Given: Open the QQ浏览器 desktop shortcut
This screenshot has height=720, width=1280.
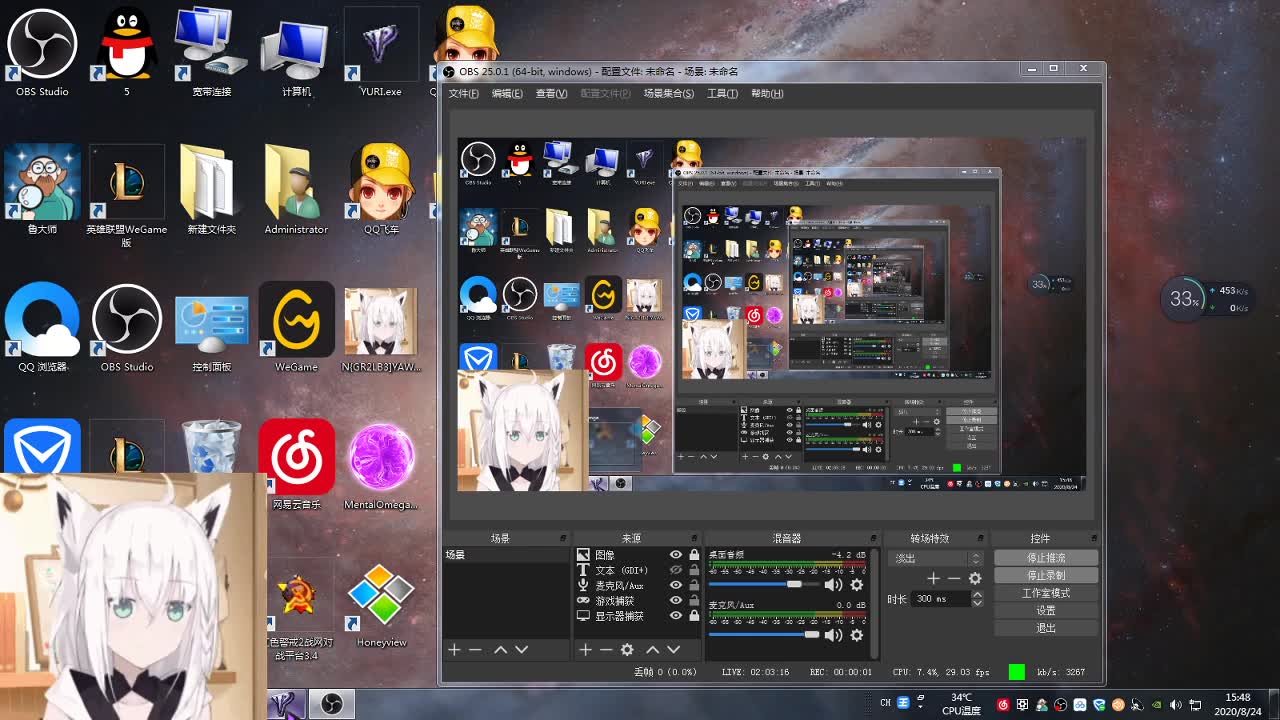Looking at the screenshot, I should click(42, 328).
